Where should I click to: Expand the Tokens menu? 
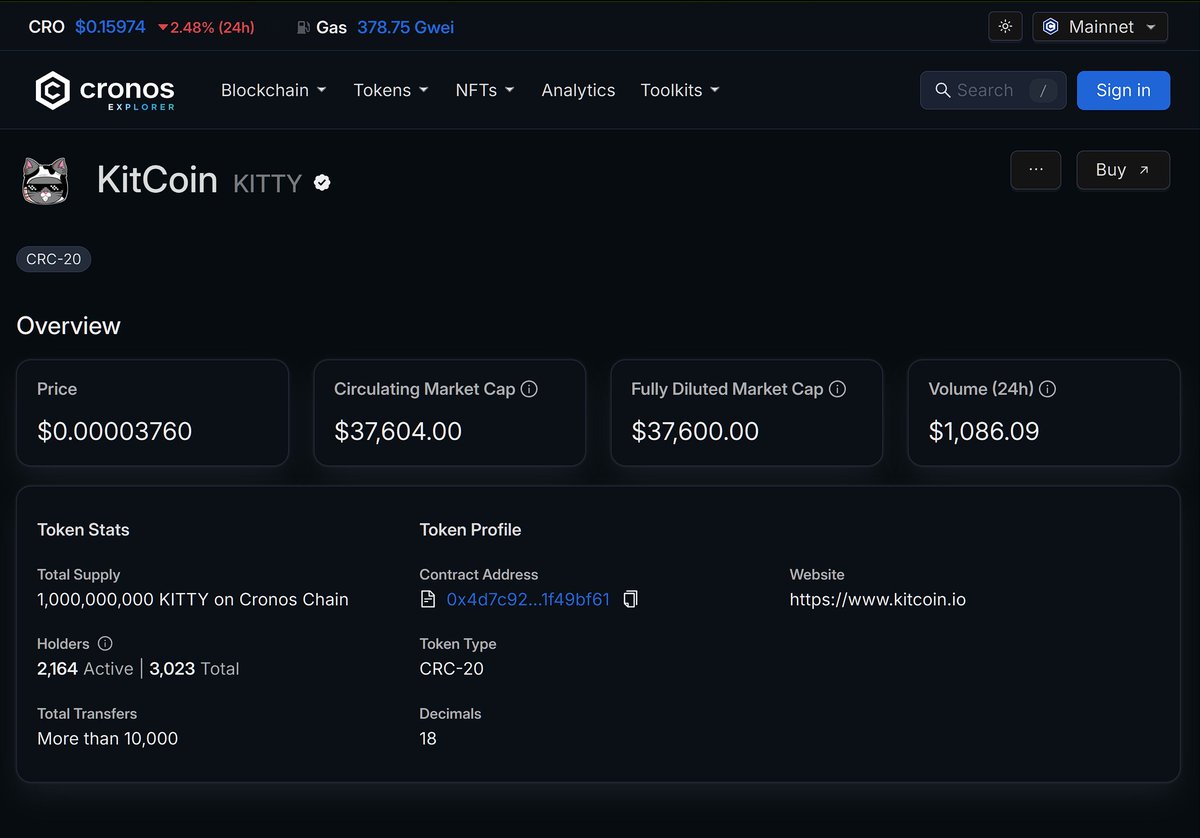[390, 90]
